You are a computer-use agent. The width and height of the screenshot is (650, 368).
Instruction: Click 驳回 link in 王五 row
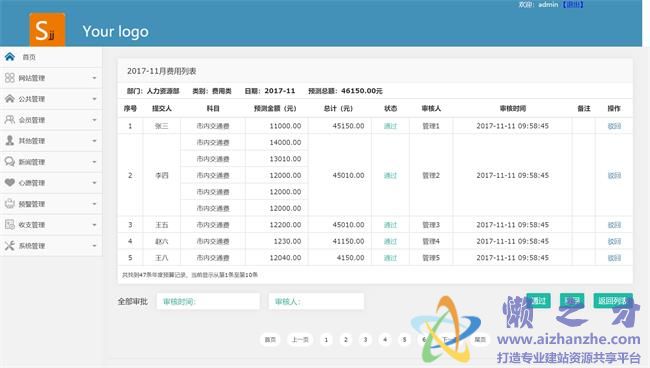click(x=614, y=225)
